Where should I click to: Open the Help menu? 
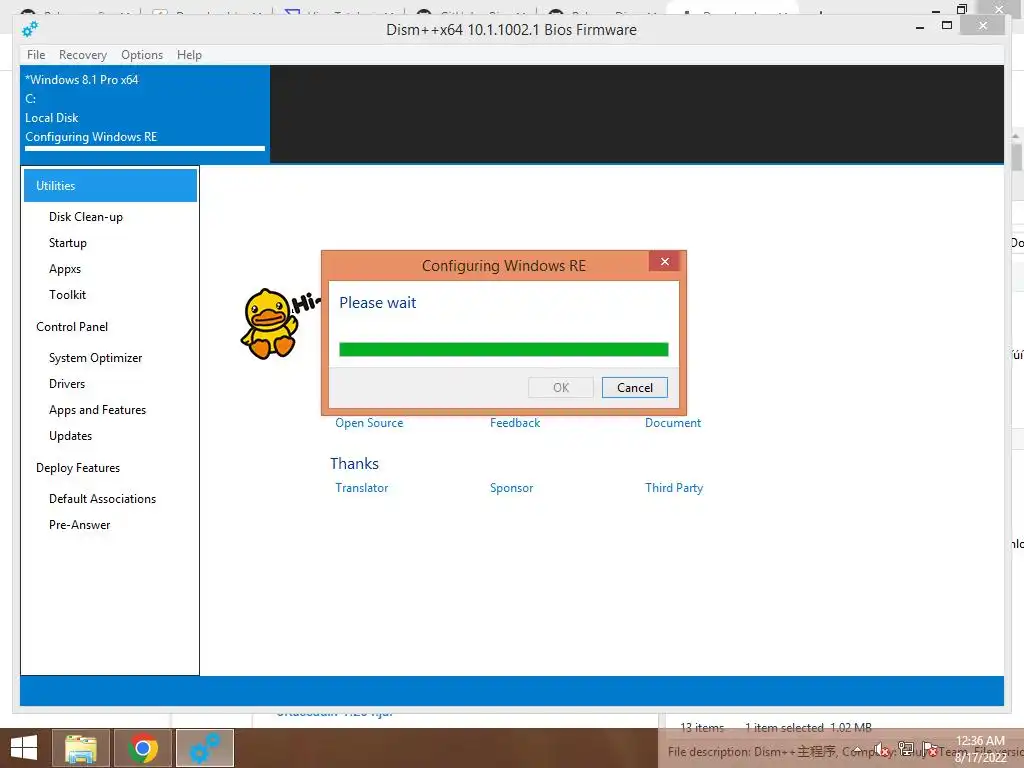pyautogui.click(x=189, y=55)
